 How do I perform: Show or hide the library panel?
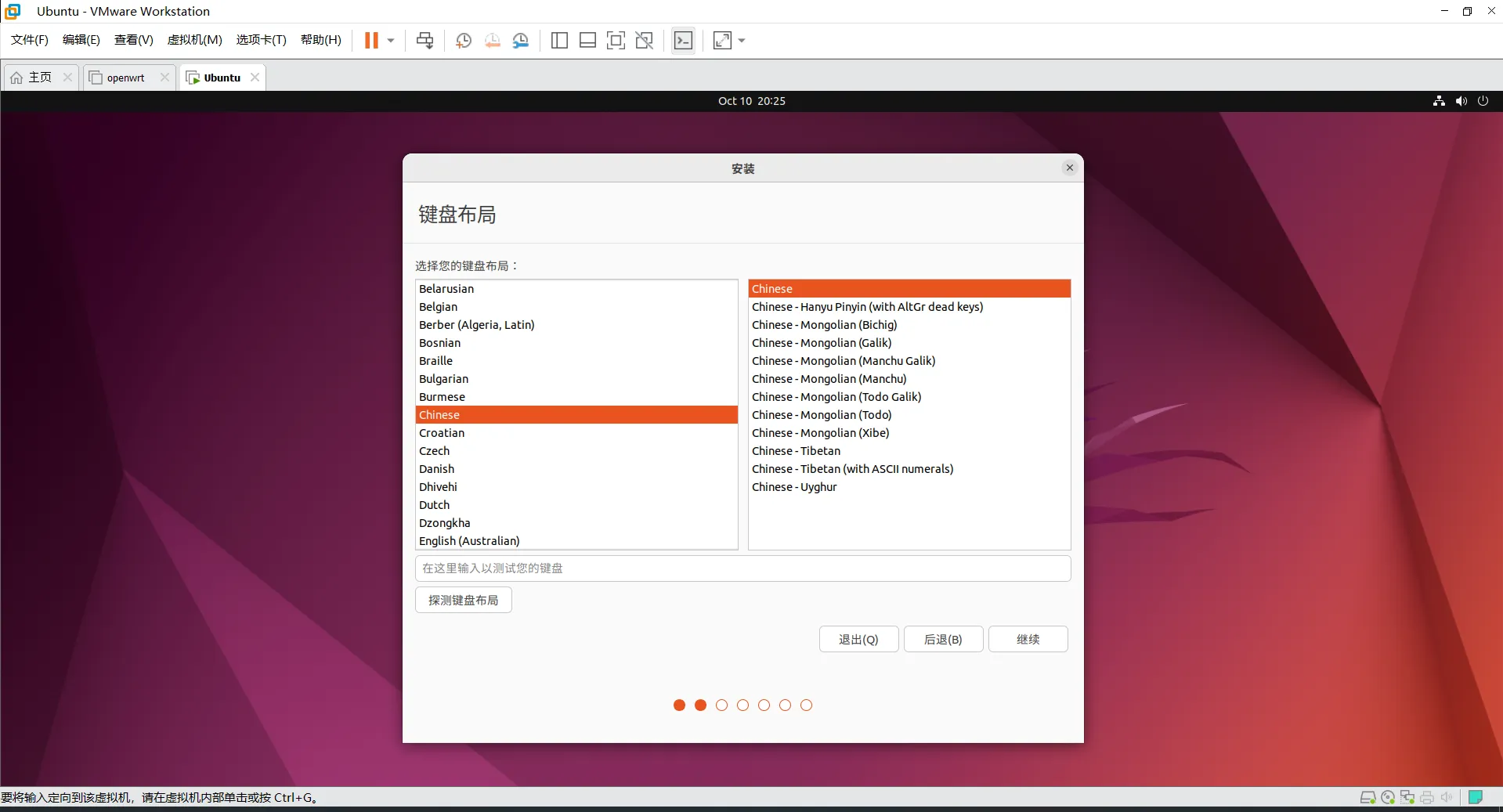[x=559, y=40]
